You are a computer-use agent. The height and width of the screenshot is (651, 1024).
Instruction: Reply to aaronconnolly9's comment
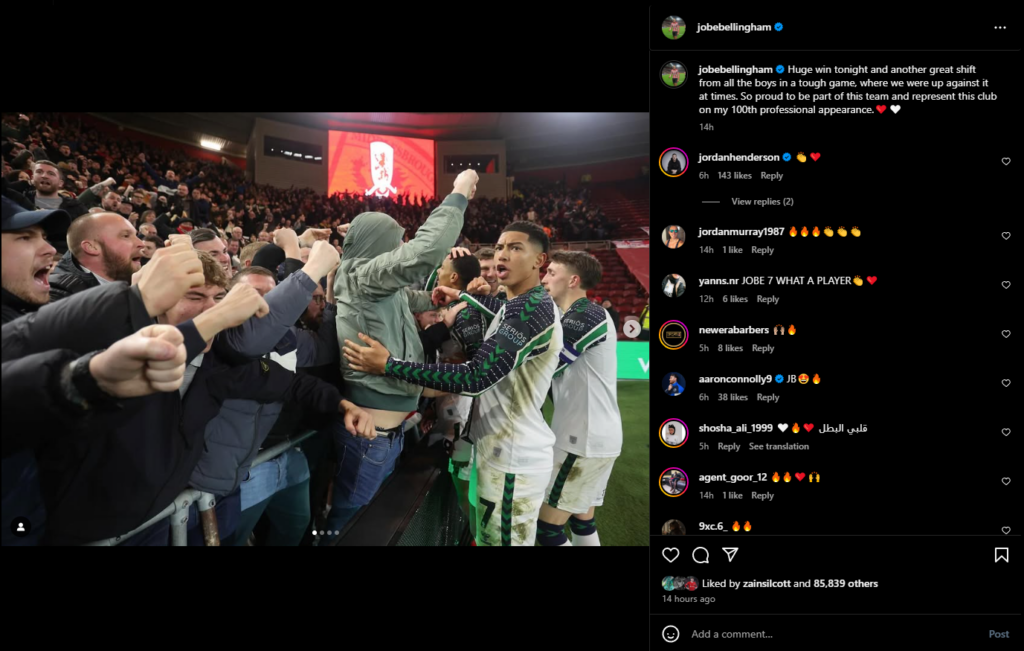coord(767,397)
